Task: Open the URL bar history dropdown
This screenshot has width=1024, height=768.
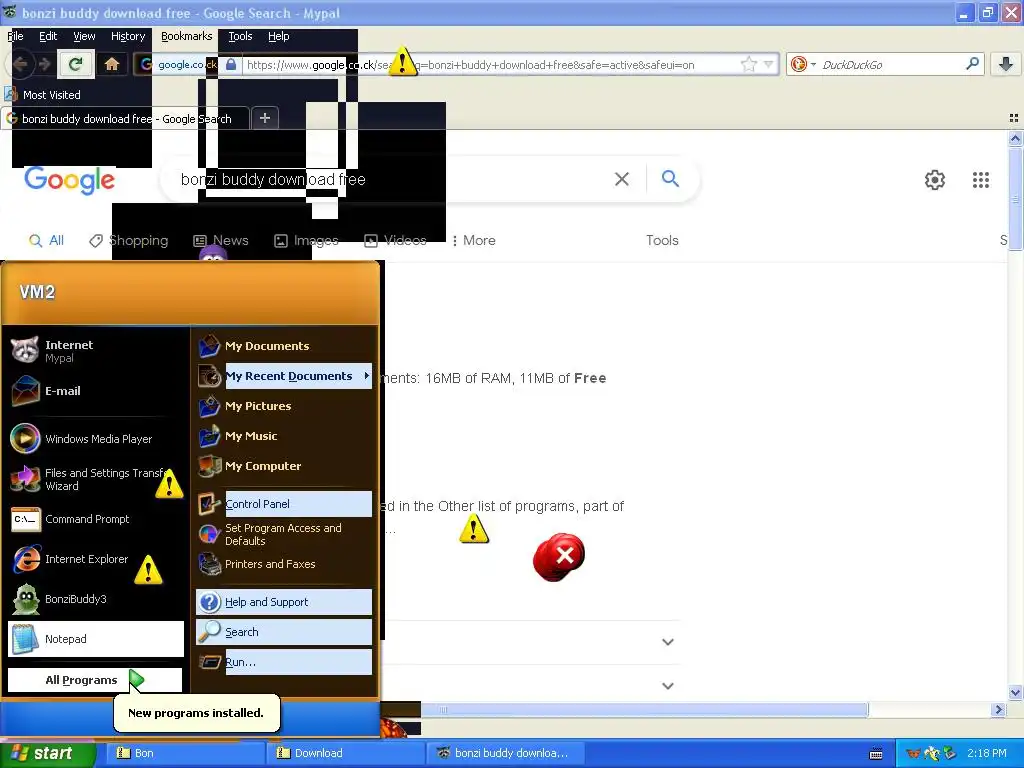Action: (769, 64)
